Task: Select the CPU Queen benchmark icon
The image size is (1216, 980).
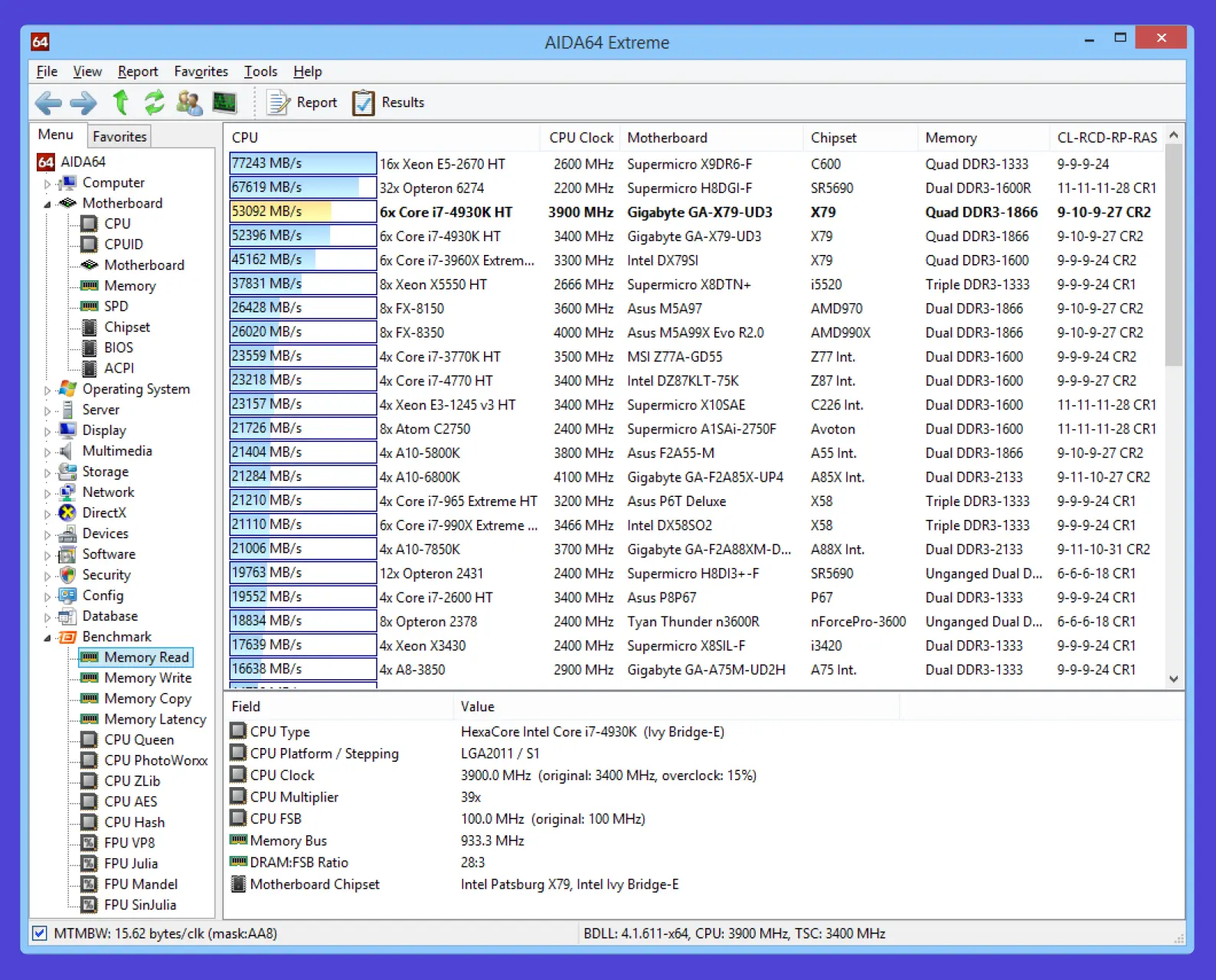Action: pos(90,740)
